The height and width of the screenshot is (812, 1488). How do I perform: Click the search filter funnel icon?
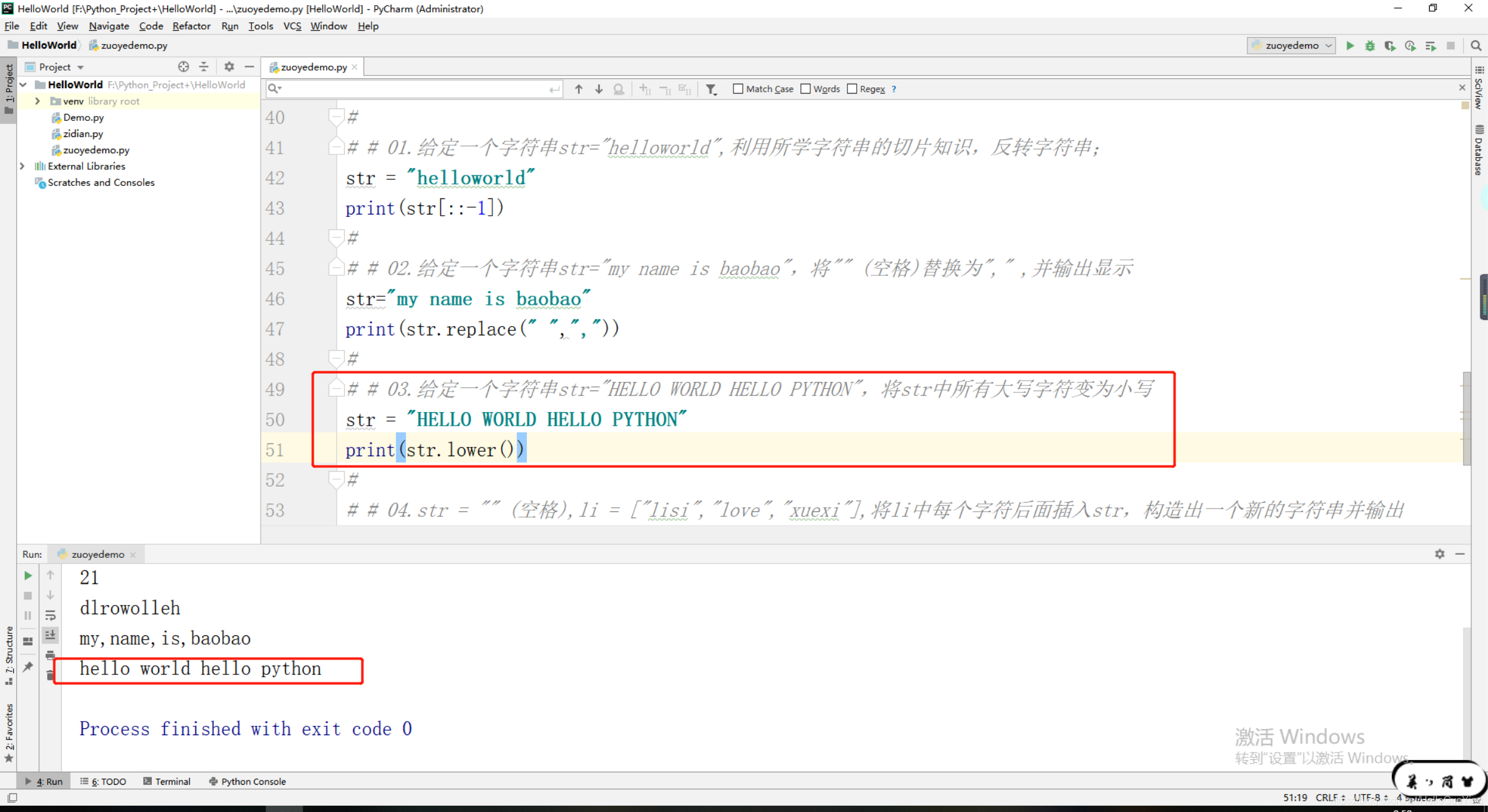(711, 89)
